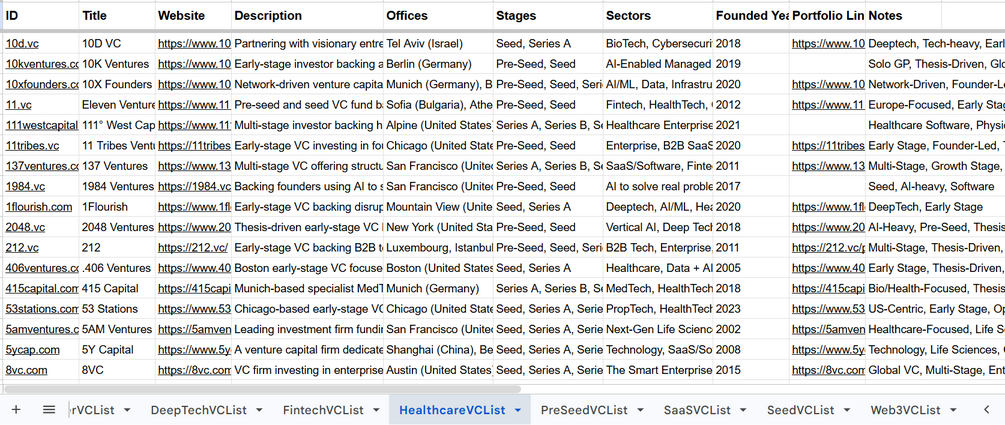Switch to the SaaSVCList sheet tab

(x=697, y=410)
